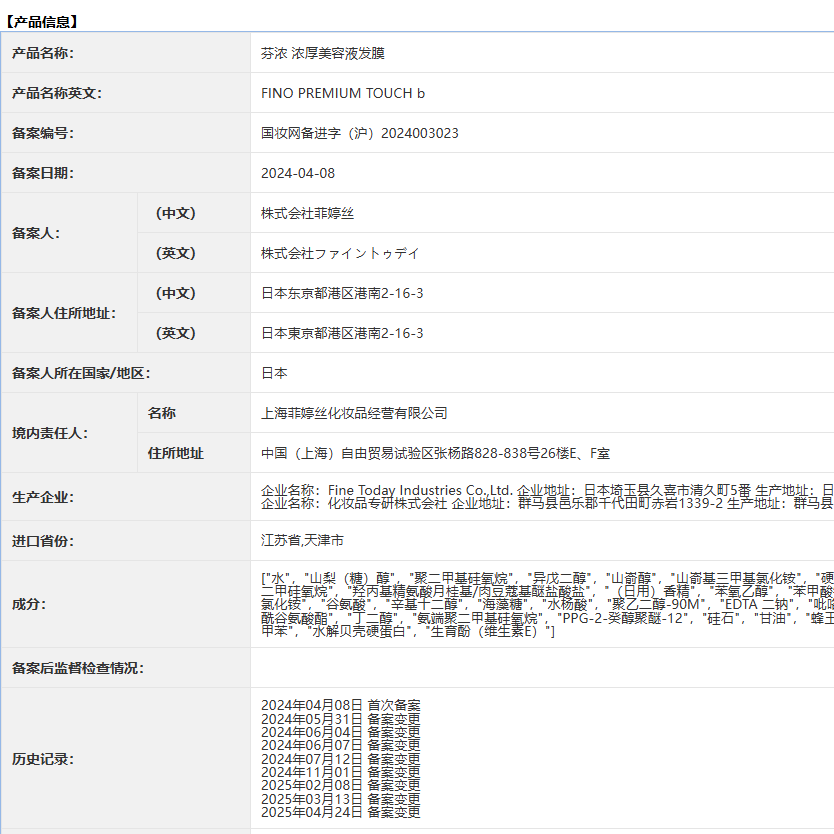Select address 日本東京都港区港南2-16-3
834x834 pixels.
(x=342, y=333)
